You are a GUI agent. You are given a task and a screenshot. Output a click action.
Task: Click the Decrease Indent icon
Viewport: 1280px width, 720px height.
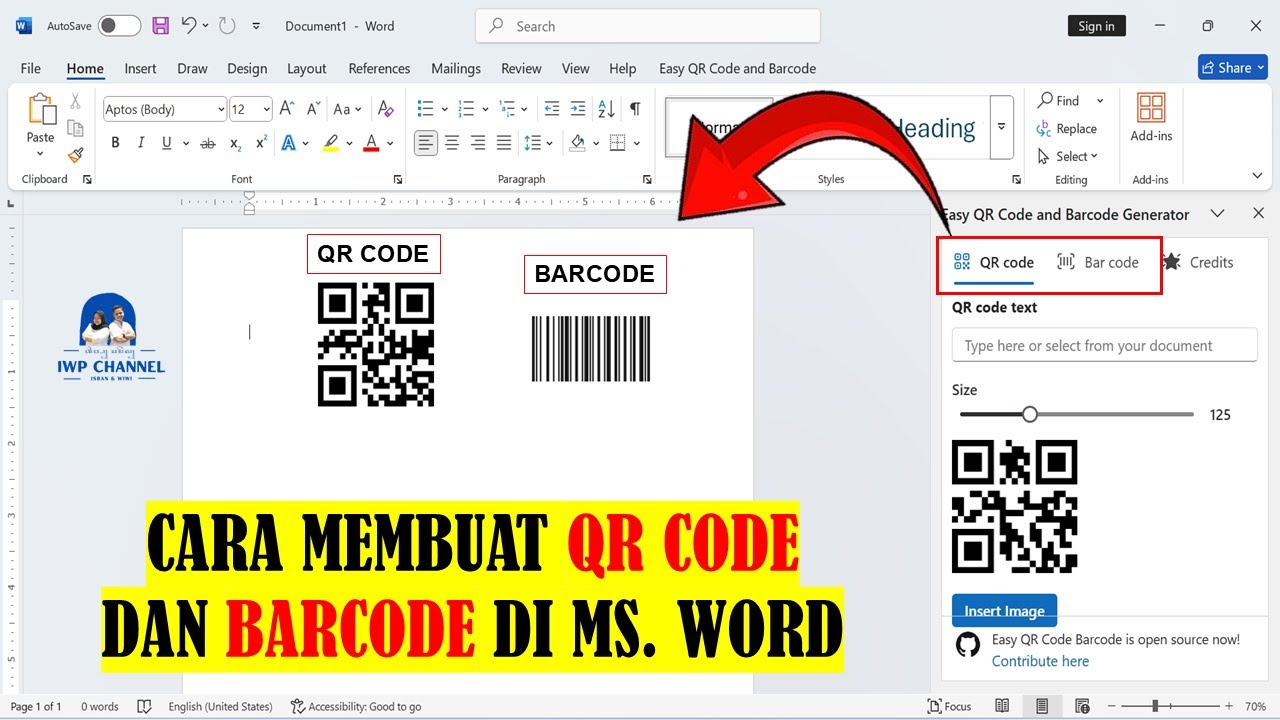coord(551,109)
